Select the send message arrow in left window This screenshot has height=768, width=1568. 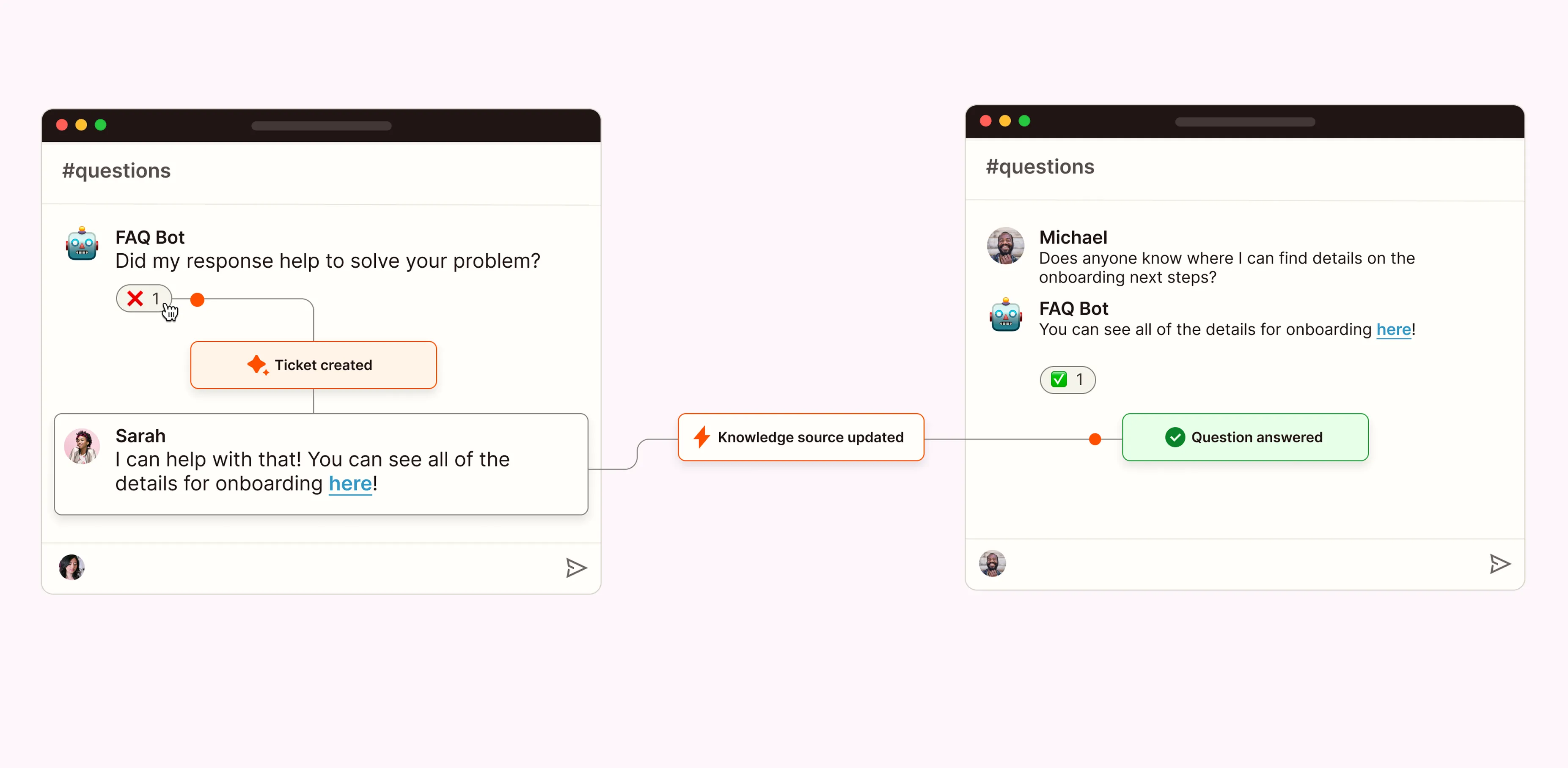576,568
